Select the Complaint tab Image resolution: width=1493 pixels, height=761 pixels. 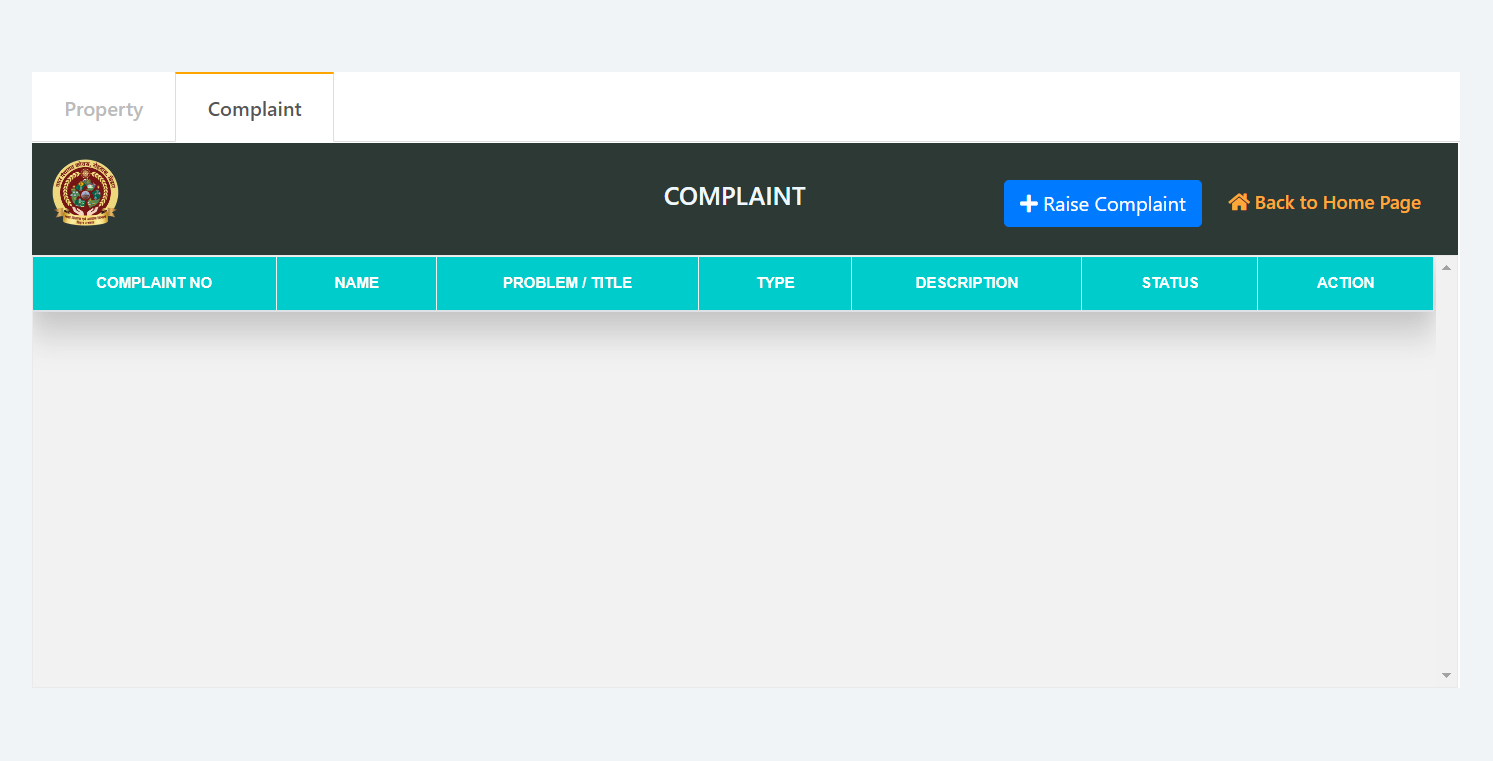tap(255, 109)
